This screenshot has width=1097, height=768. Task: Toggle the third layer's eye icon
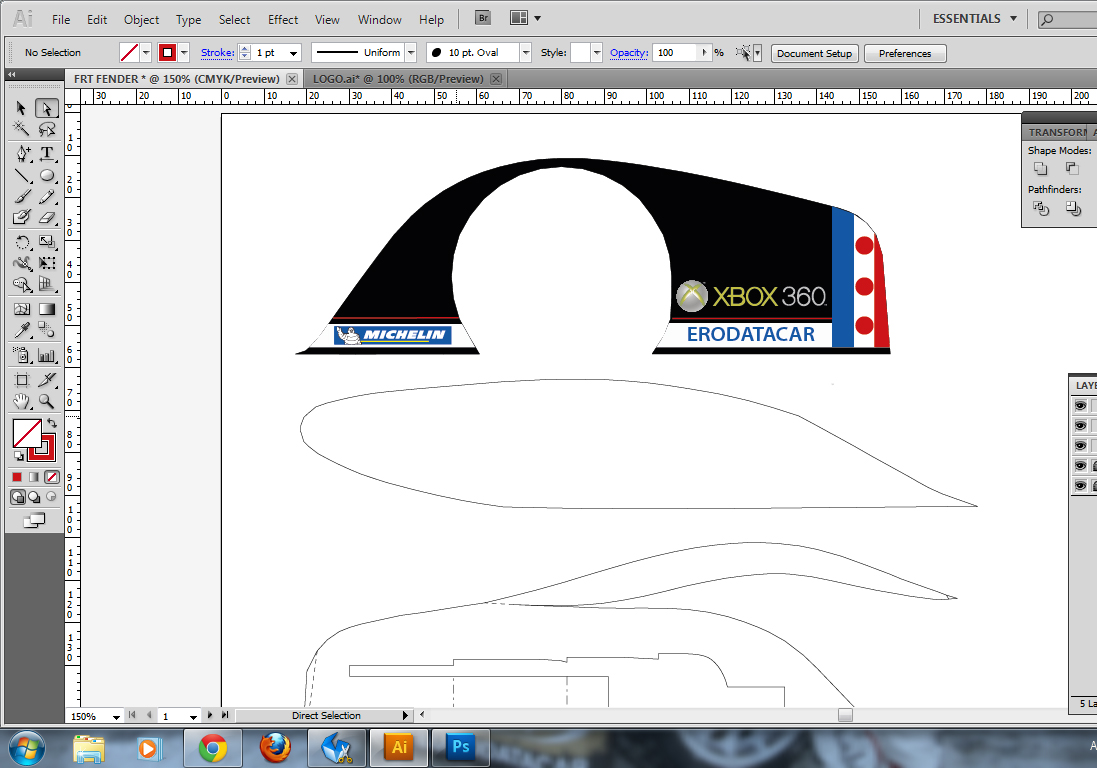pyautogui.click(x=1080, y=446)
